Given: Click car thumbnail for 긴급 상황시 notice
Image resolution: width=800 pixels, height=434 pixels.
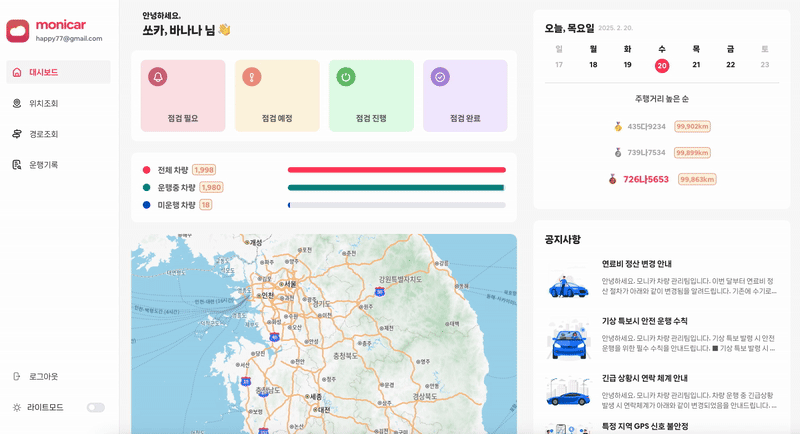Looking at the screenshot, I should pyautogui.click(x=568, y=393).
